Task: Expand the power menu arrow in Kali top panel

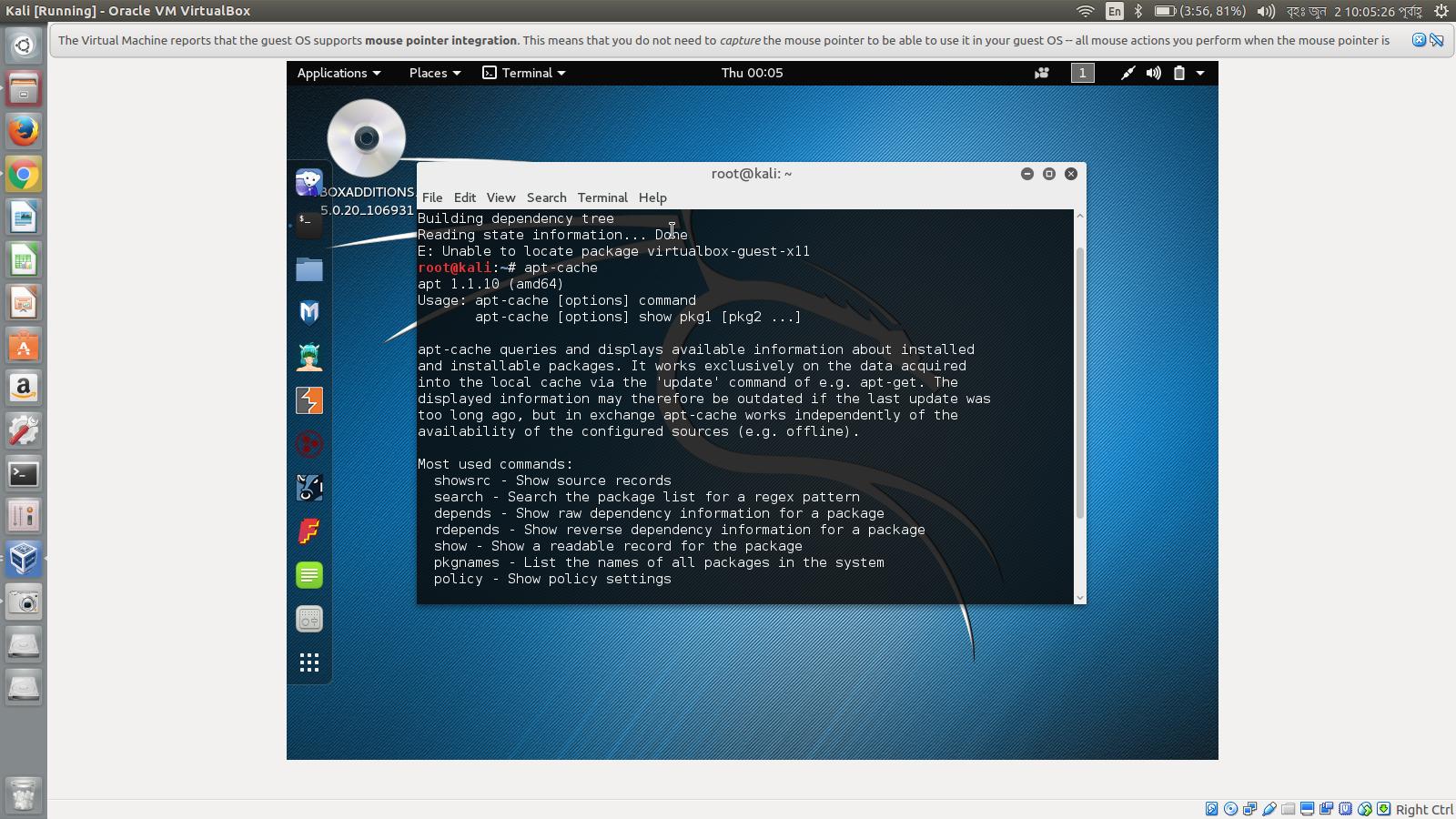Action: point(1200,73)
